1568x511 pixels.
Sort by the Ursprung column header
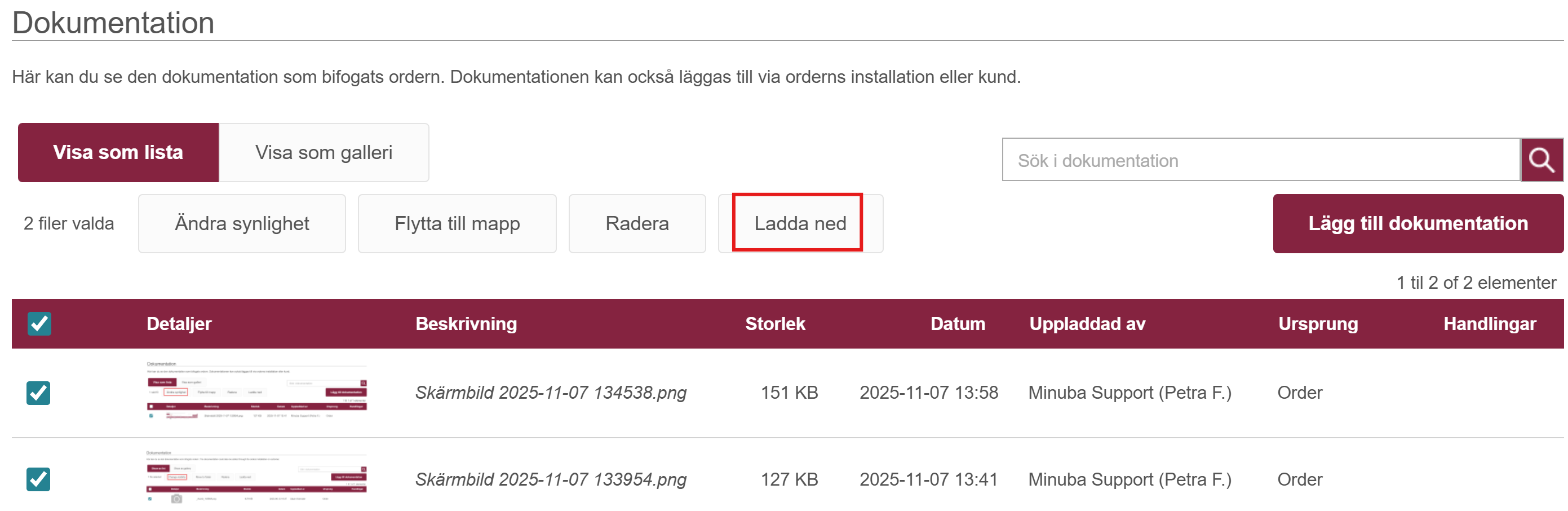coord(1318,323)
